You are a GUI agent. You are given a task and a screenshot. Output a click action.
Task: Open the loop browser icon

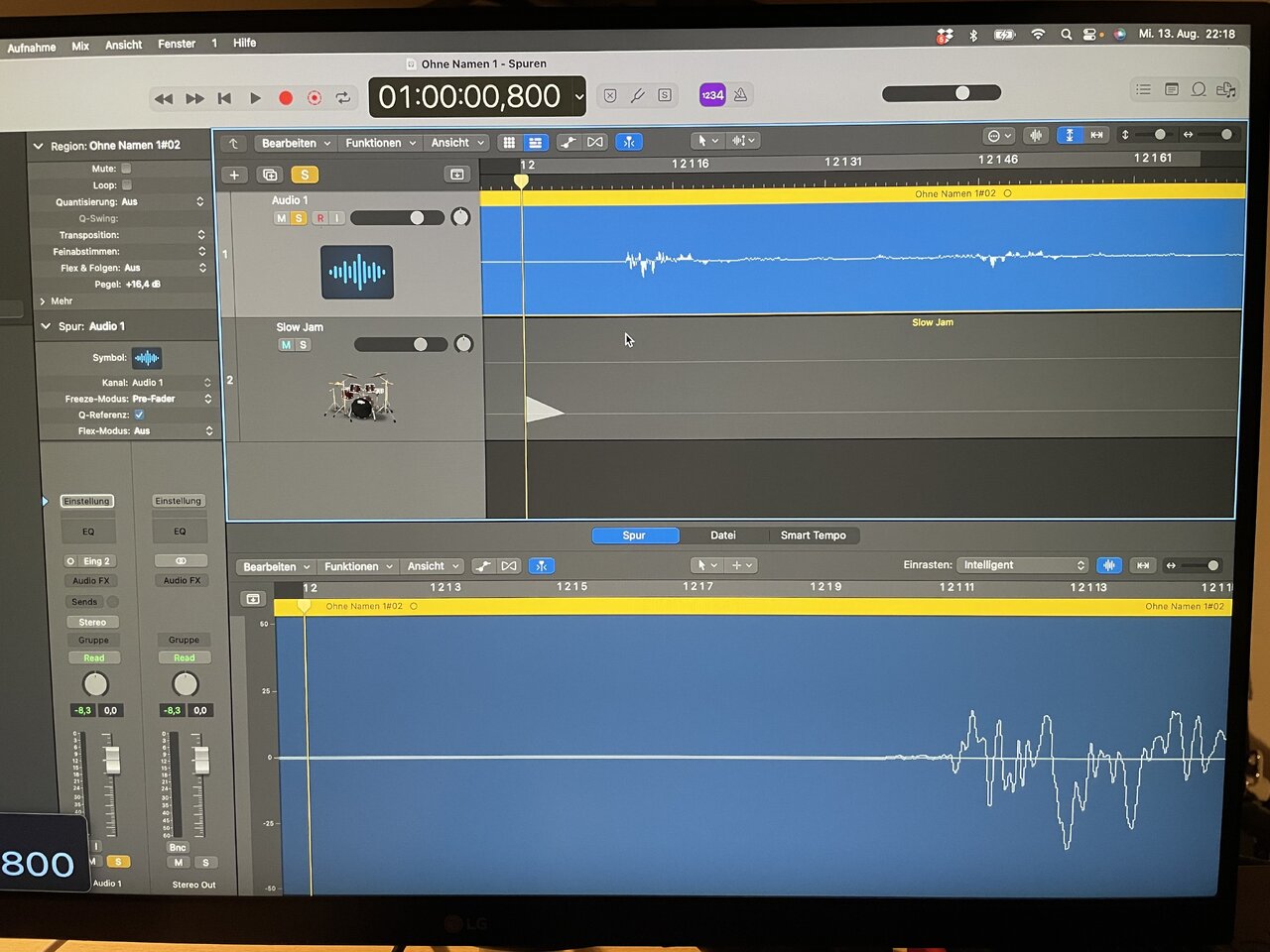(x=1199, y=89)
